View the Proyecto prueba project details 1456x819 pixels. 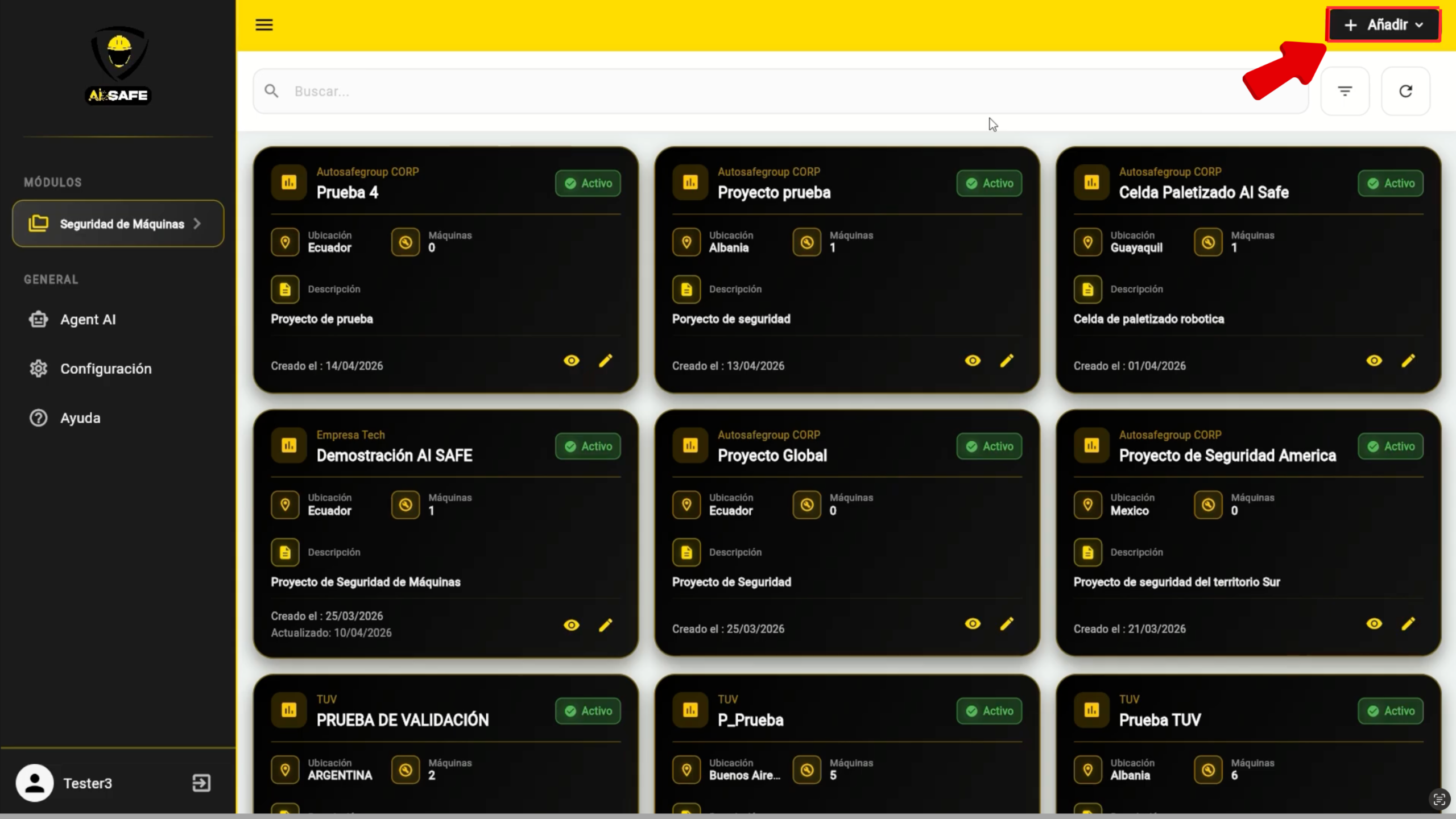[x=973, y=361]
